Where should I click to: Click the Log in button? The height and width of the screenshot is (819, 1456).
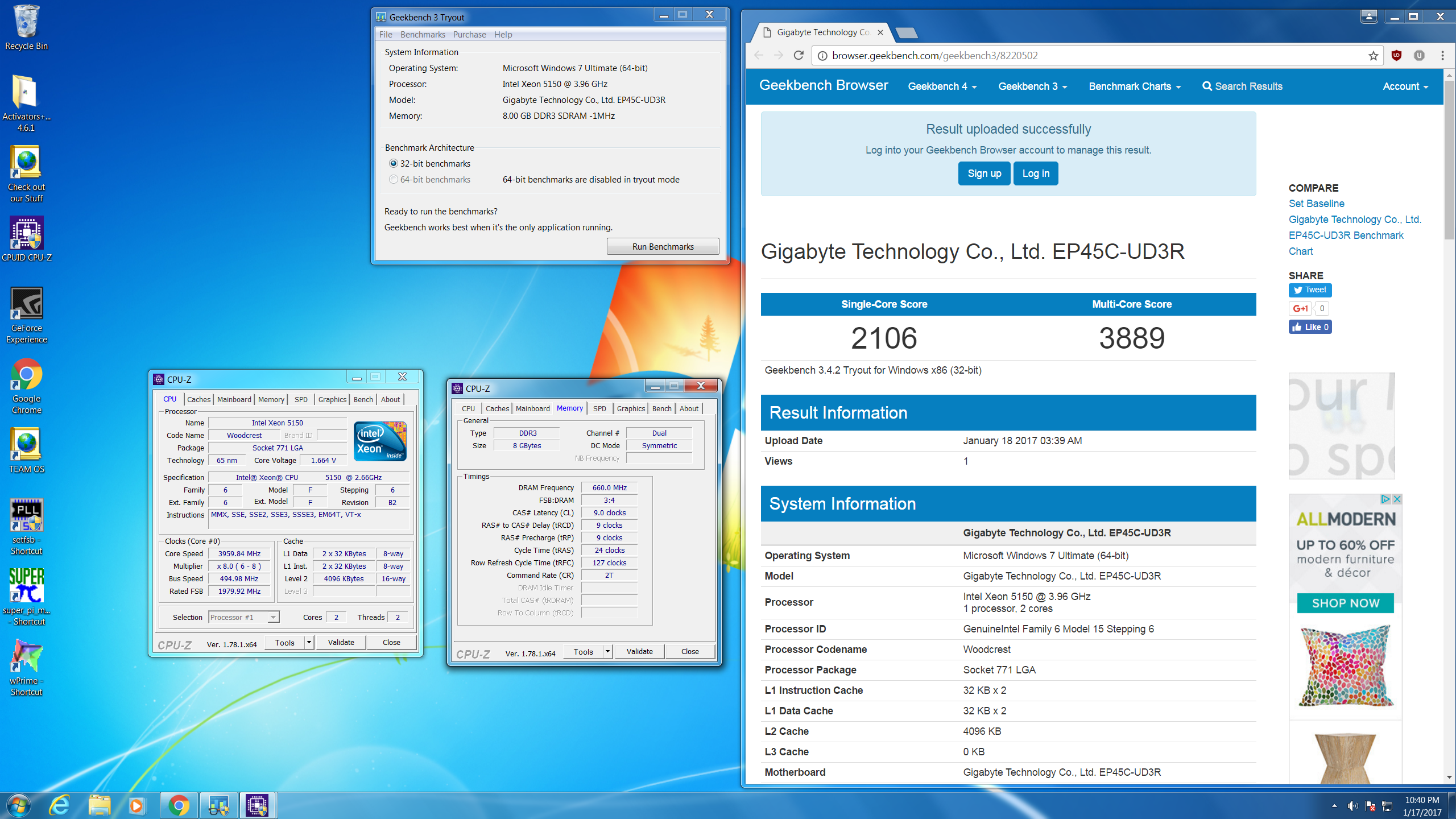1036,173
